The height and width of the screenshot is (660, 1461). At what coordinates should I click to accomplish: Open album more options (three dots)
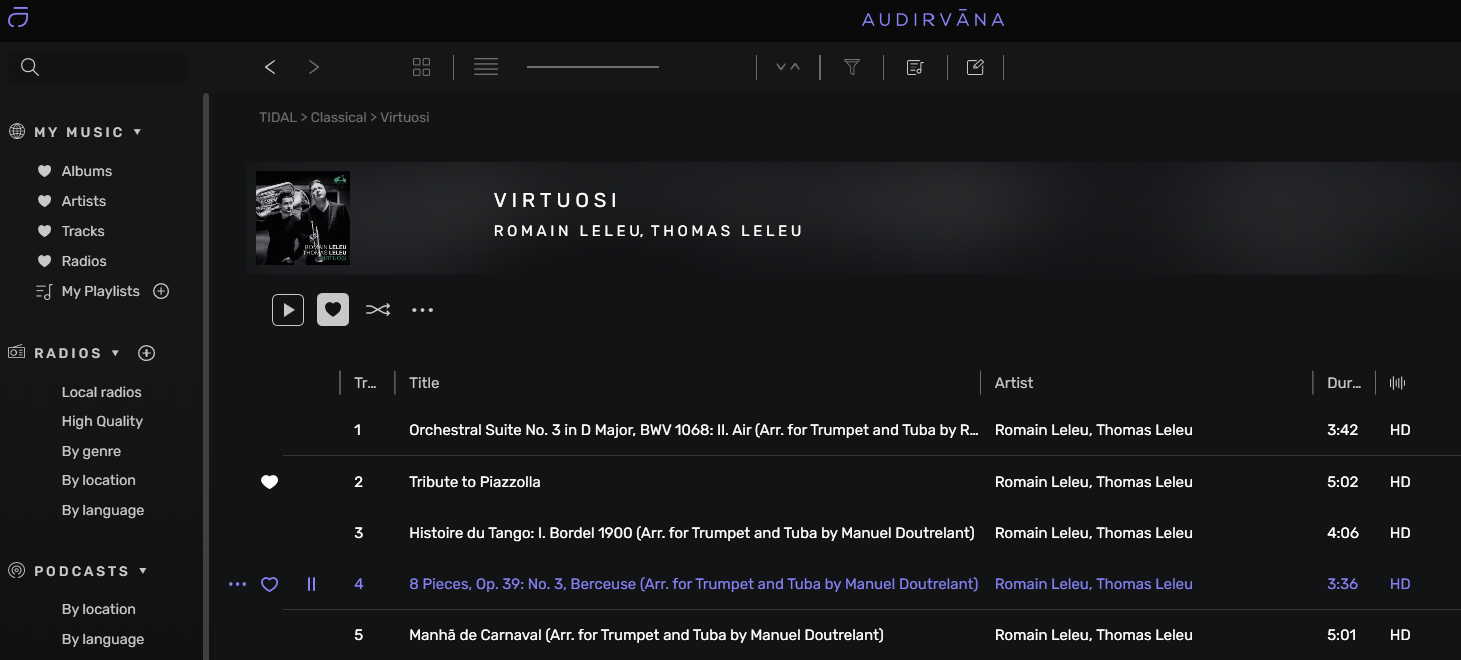pyautogui.click(x=423, y=310)
